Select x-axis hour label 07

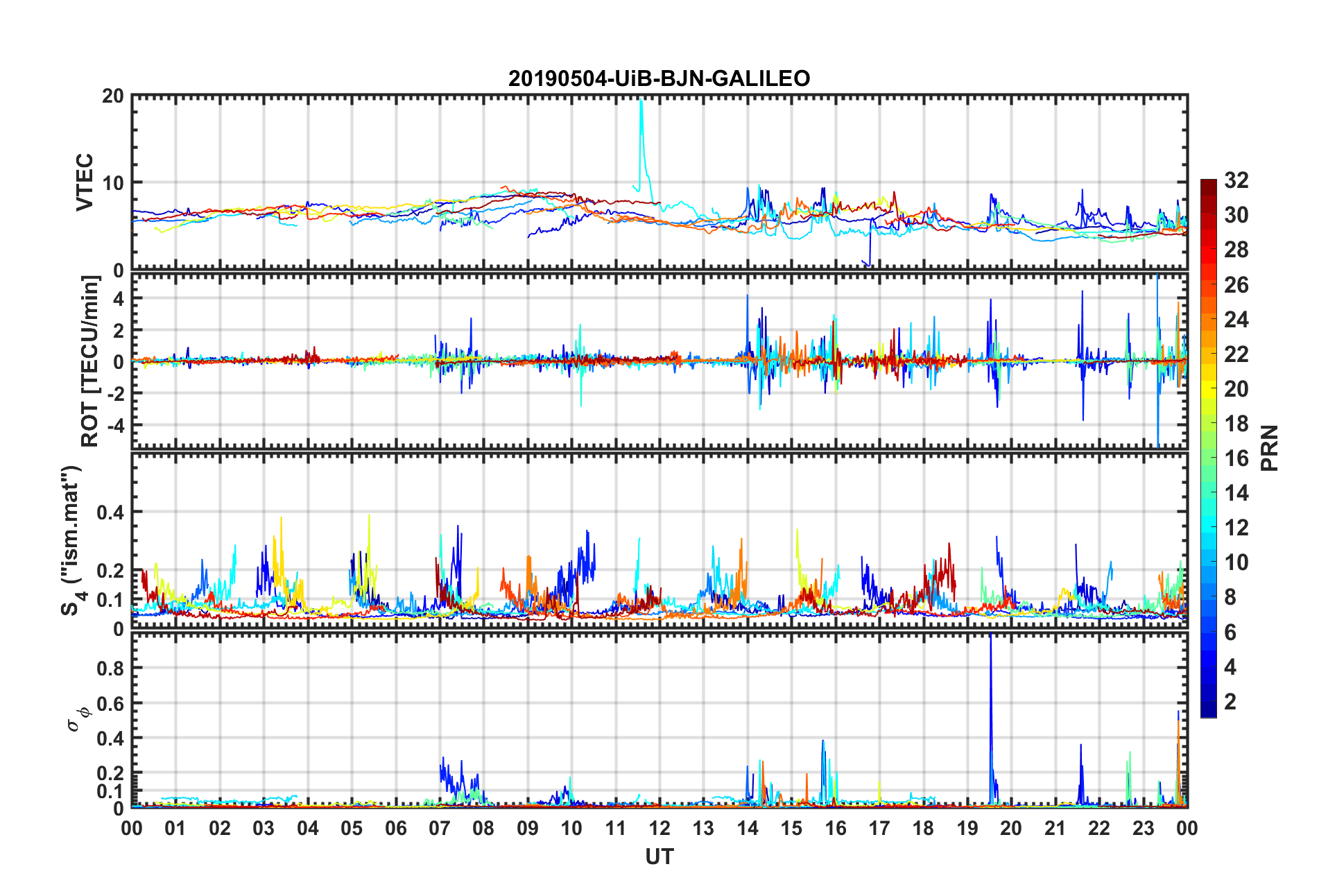[440, 828]
